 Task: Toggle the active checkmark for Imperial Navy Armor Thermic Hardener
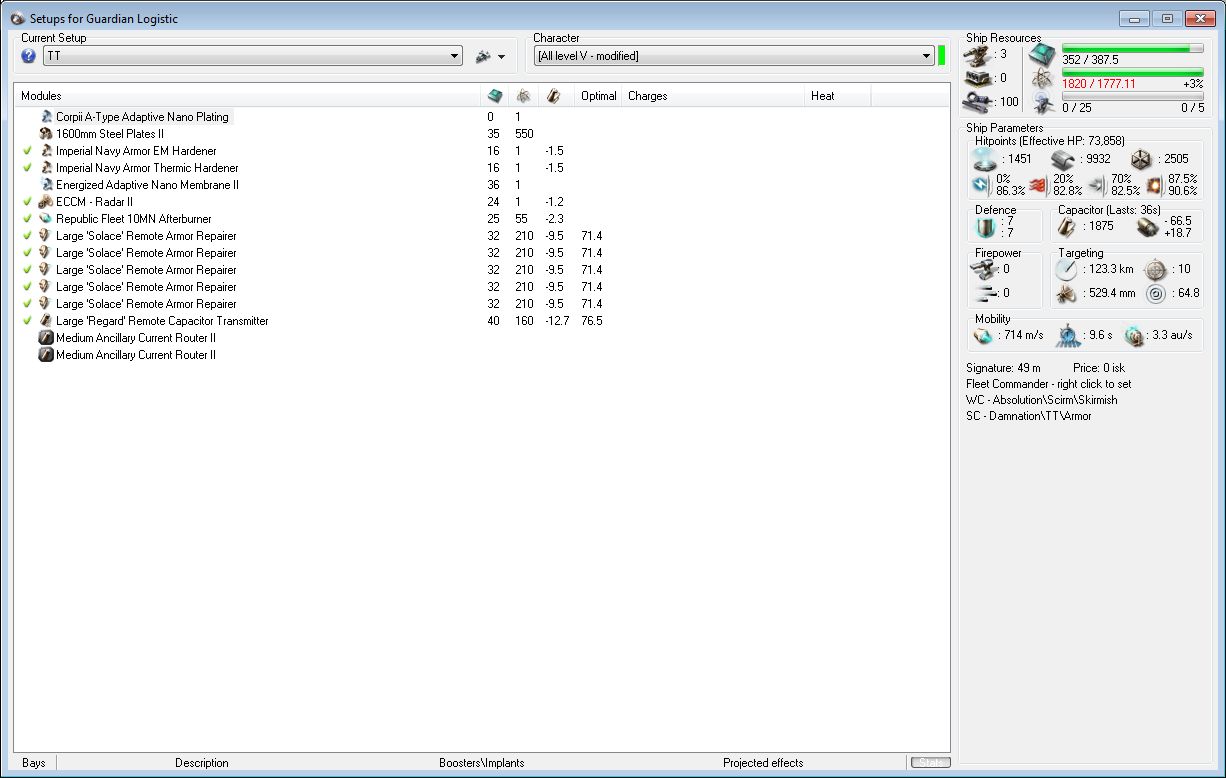coord(27,168)
